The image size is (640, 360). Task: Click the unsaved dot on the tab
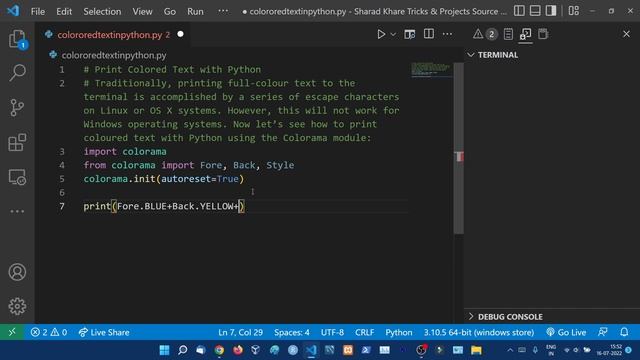click(180, 34)
